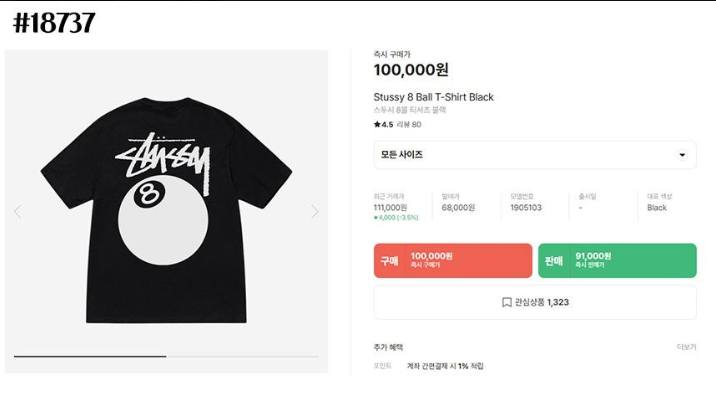
Task: Add to 관심상품 1,323 wishlist
Action: pos(535,302)
